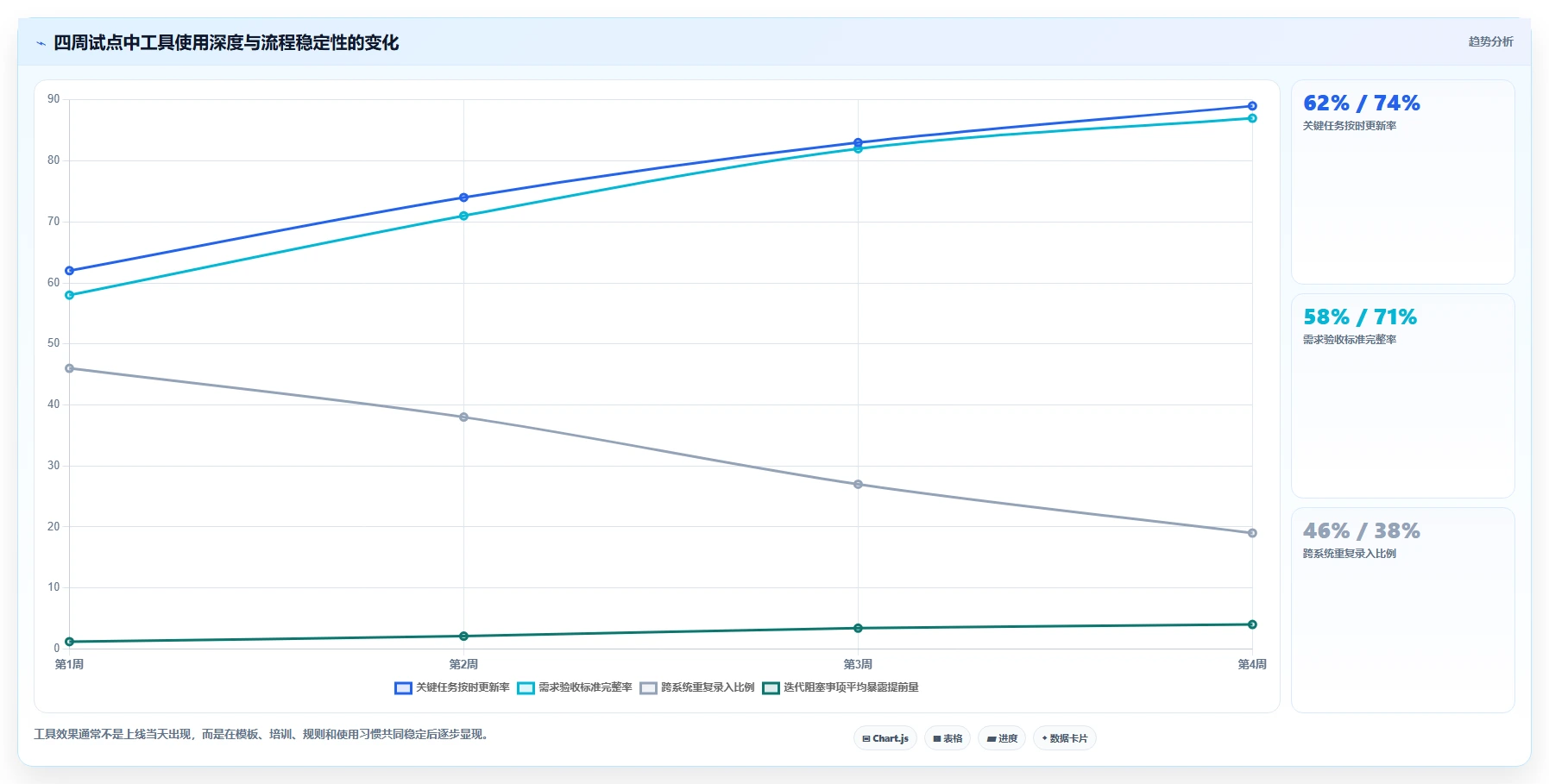1549x784 pixels.
Task: Click the 第2周 x-axis label
Action: point(463,664)
